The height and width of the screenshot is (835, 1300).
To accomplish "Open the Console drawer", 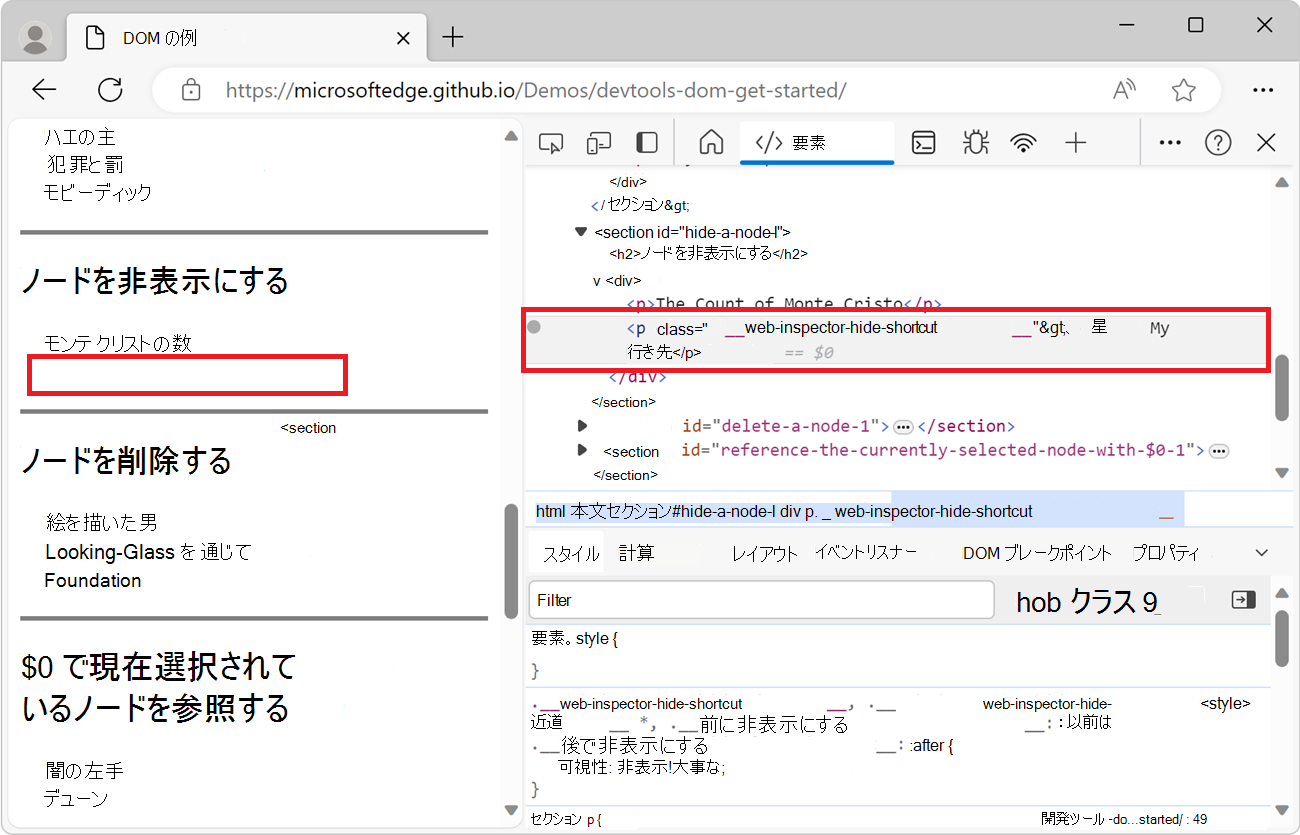I will (x=923, y=142).
